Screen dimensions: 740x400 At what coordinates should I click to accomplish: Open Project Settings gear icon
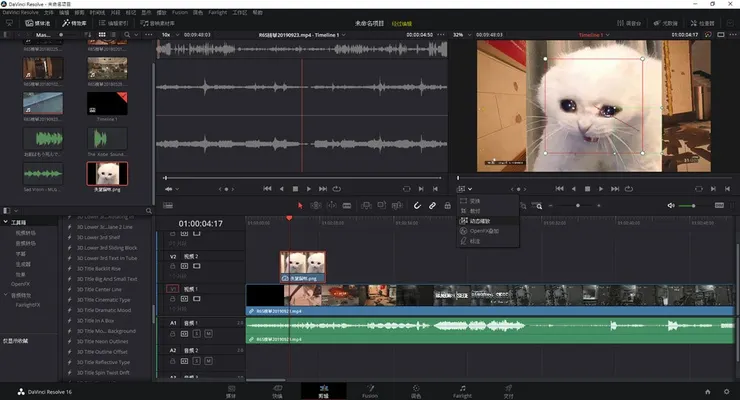click(726, 392)
